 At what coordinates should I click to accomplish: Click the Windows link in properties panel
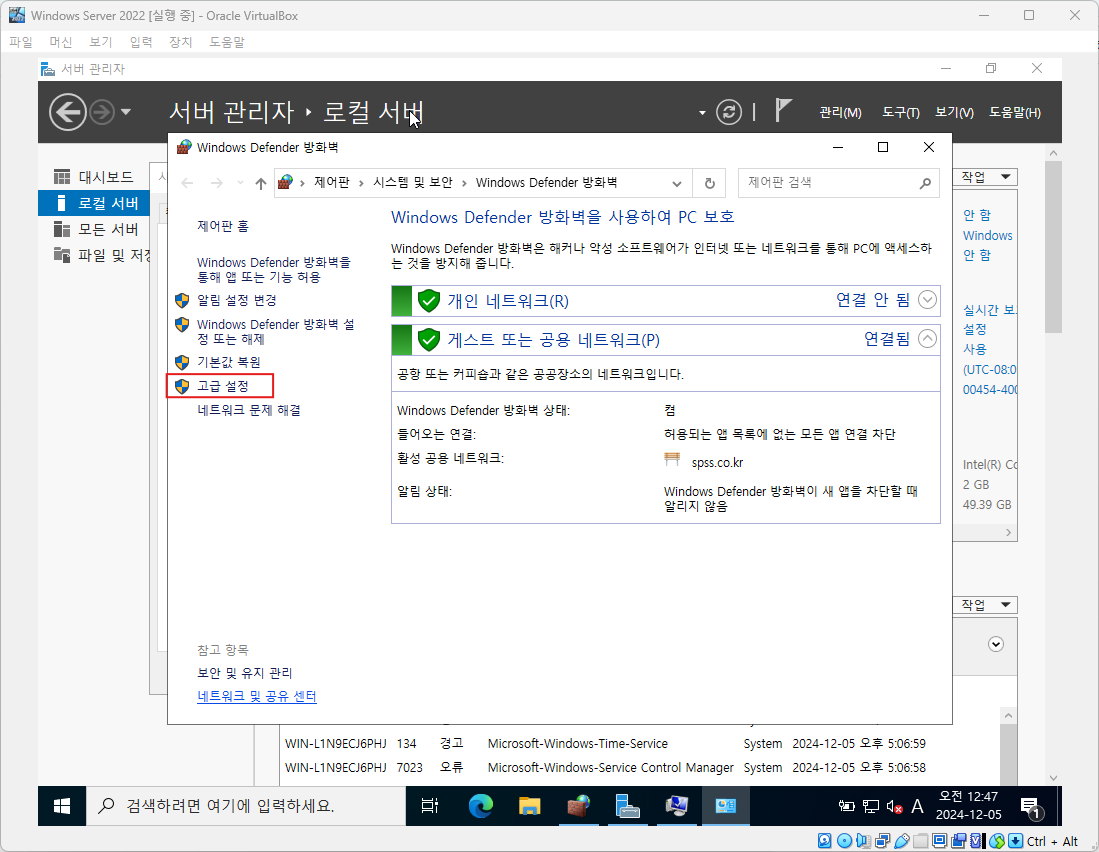[x=988, y=236]
